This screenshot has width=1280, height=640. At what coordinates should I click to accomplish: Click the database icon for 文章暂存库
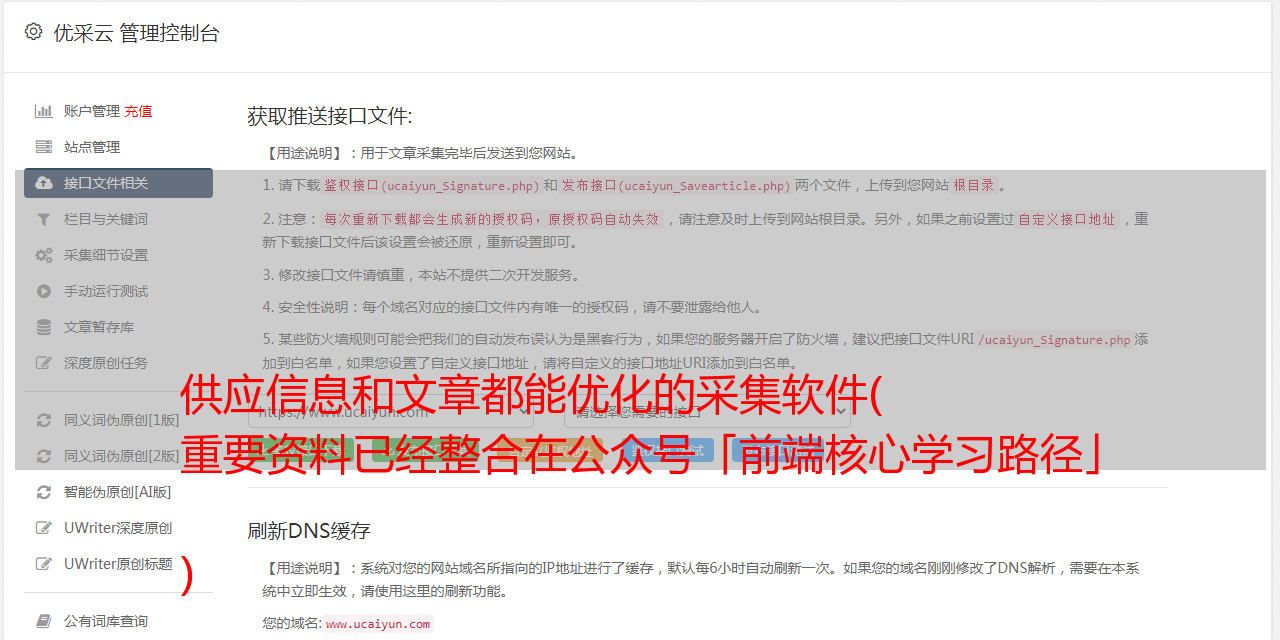pos(44,327)
